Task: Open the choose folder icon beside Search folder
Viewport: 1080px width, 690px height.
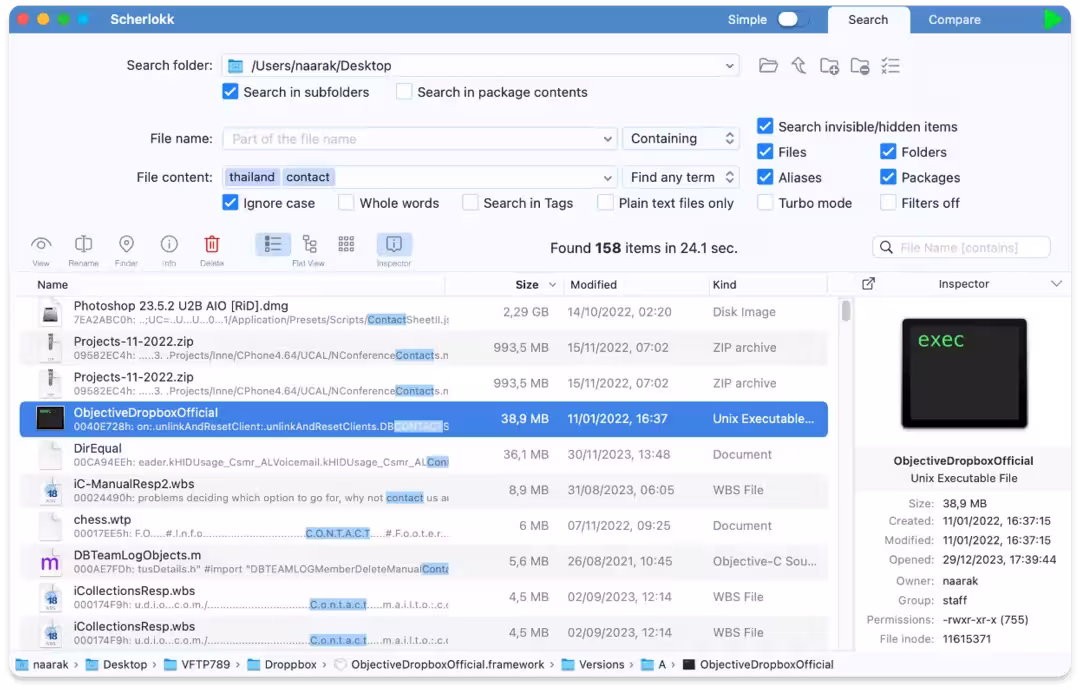Action: pyautogui.click(x=768, y=66)
